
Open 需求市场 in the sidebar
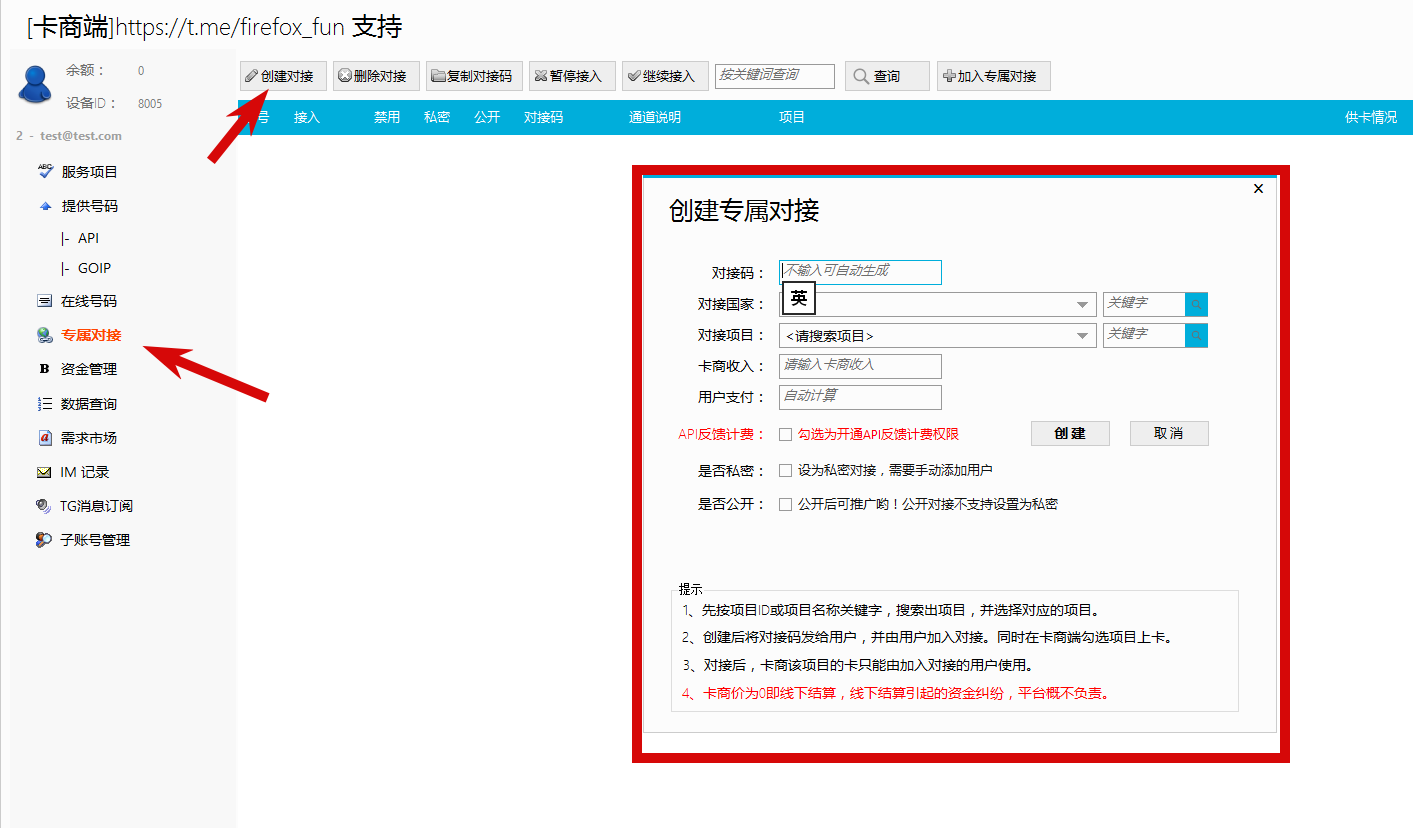click(89, 438)
